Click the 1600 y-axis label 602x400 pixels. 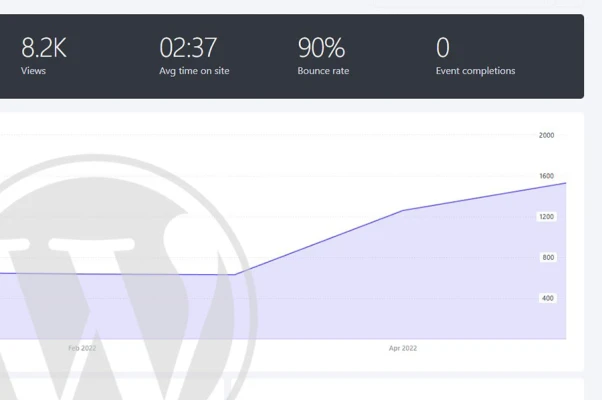tap(546, 176)
